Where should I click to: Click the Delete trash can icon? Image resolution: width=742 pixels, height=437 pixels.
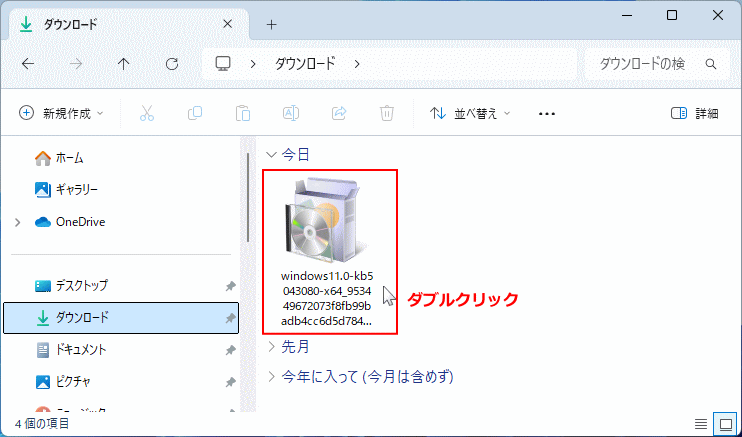pyautogui.click(x=386, y=113)
